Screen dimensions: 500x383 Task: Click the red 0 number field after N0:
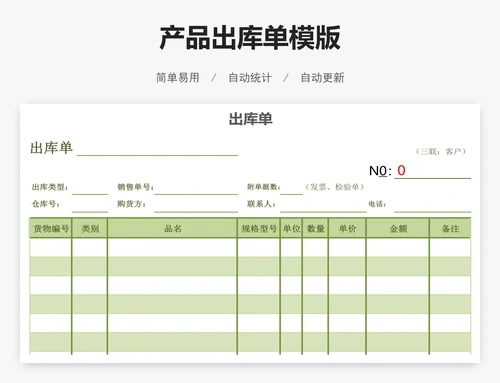point(433,171)
